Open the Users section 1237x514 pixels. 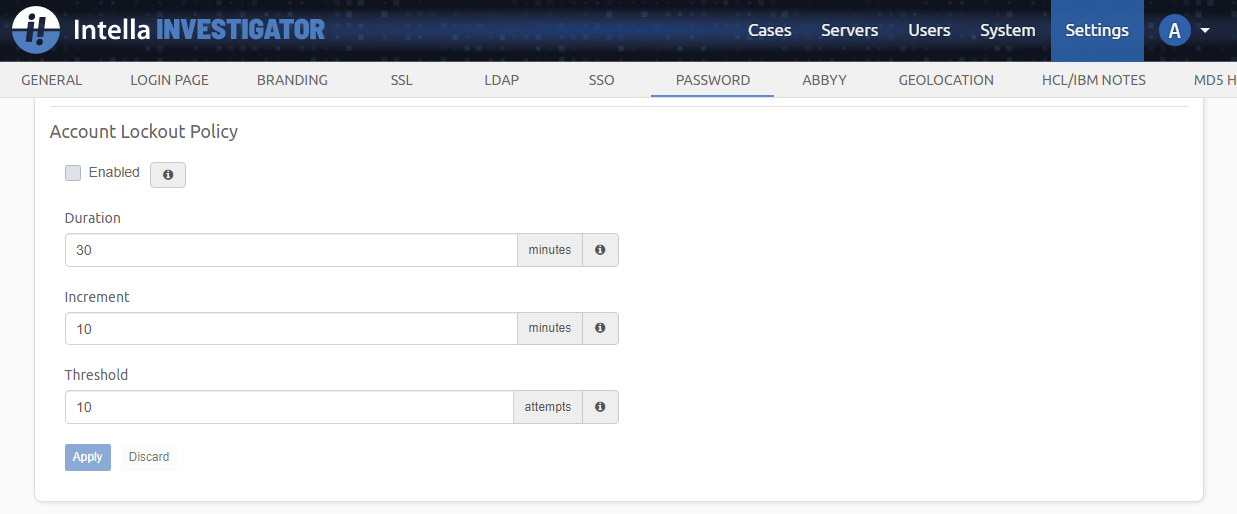[929, 30]
